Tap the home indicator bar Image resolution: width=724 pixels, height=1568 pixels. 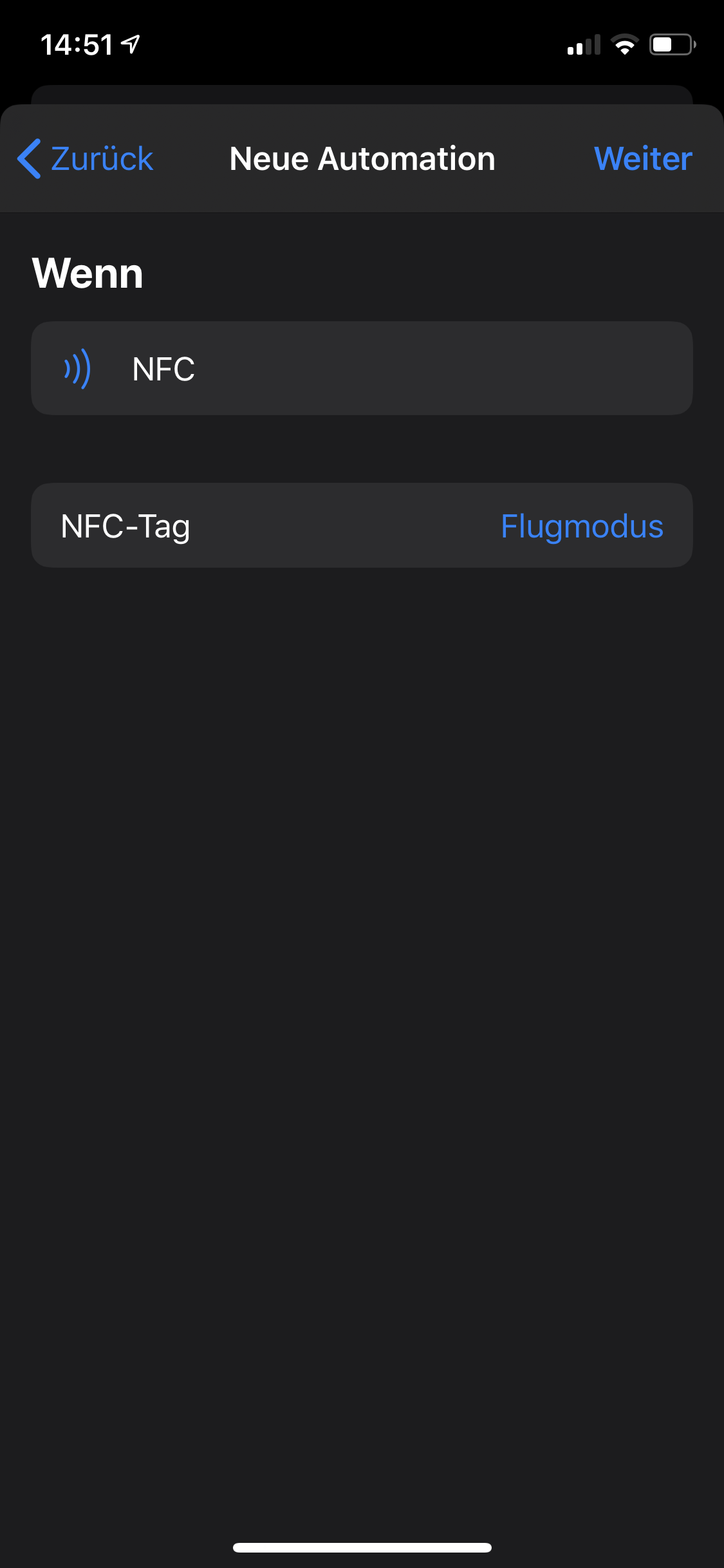click(362, 1547)
